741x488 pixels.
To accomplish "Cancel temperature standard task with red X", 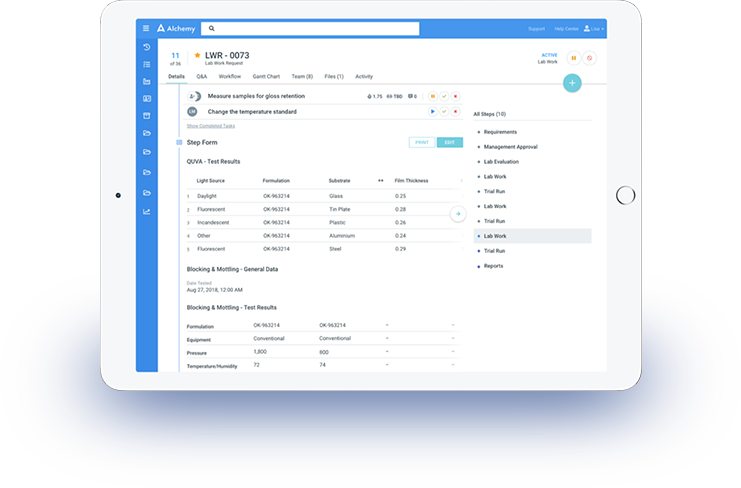I will [x=456, y=112].
